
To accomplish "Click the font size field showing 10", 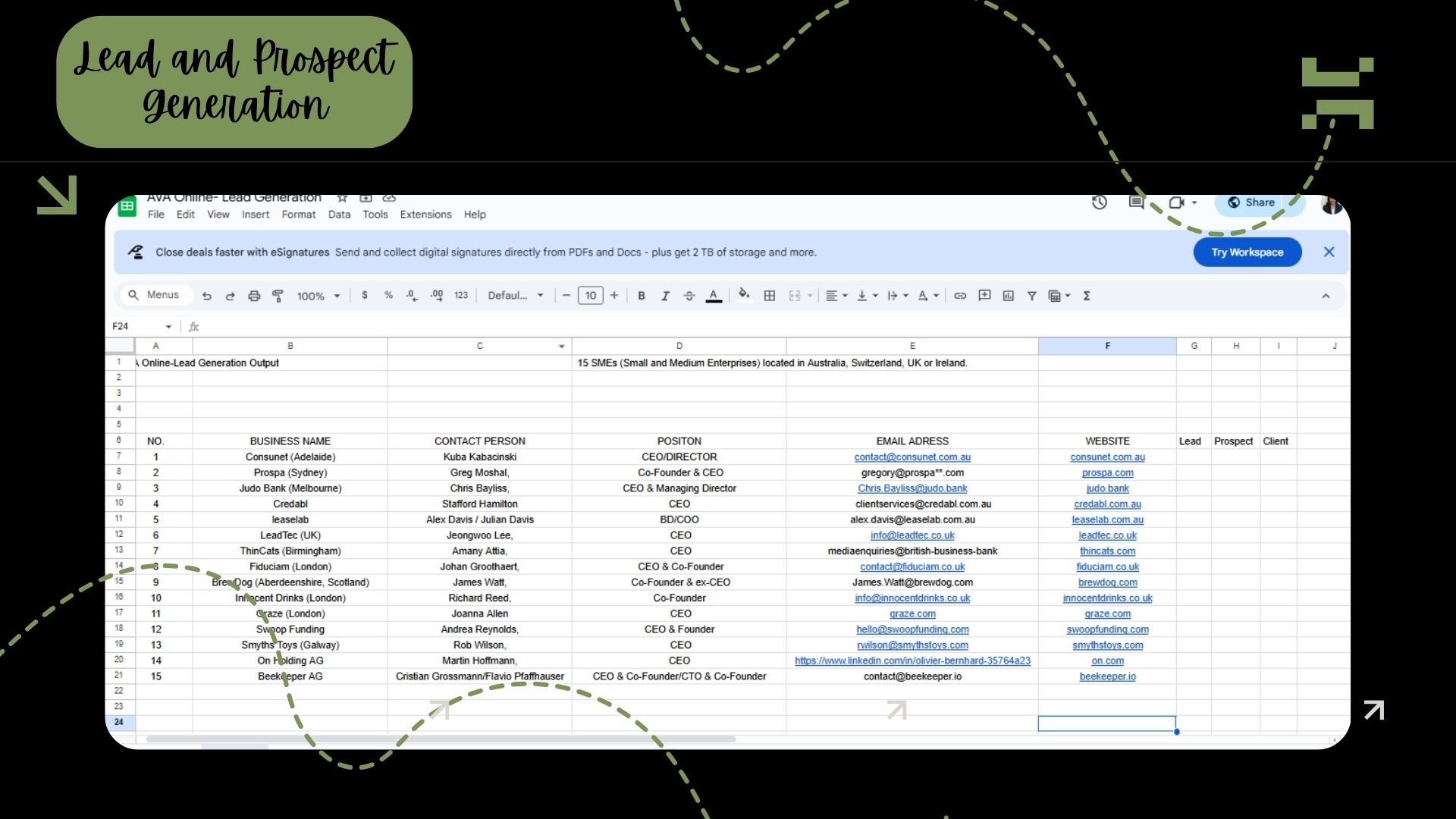I will pyautogui.click(x=591, y=296).
